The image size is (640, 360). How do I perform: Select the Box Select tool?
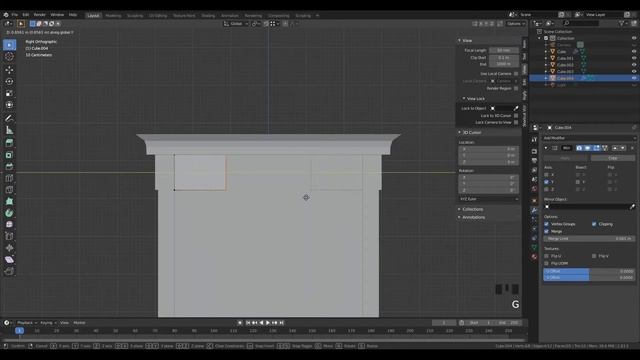point(9,44)
